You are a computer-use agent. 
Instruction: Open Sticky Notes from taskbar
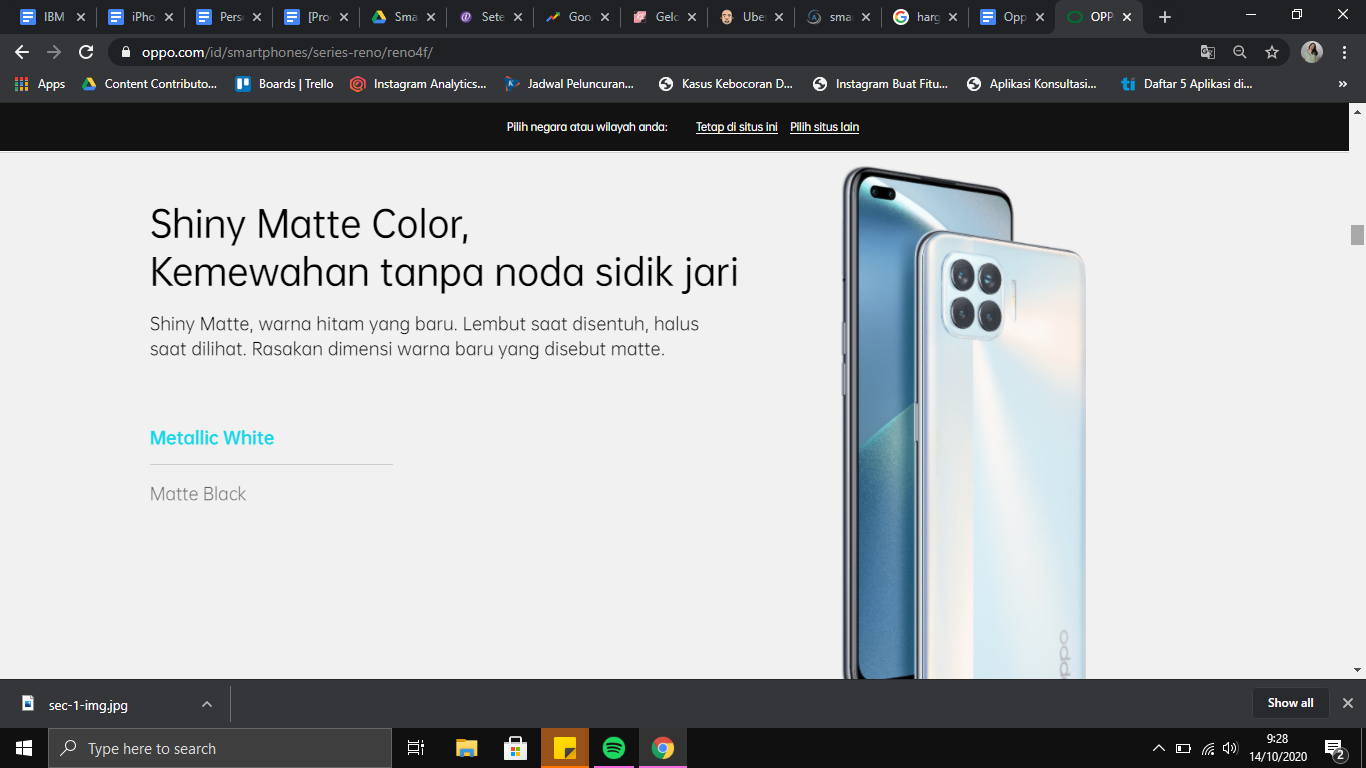click(x=564, y=748)
